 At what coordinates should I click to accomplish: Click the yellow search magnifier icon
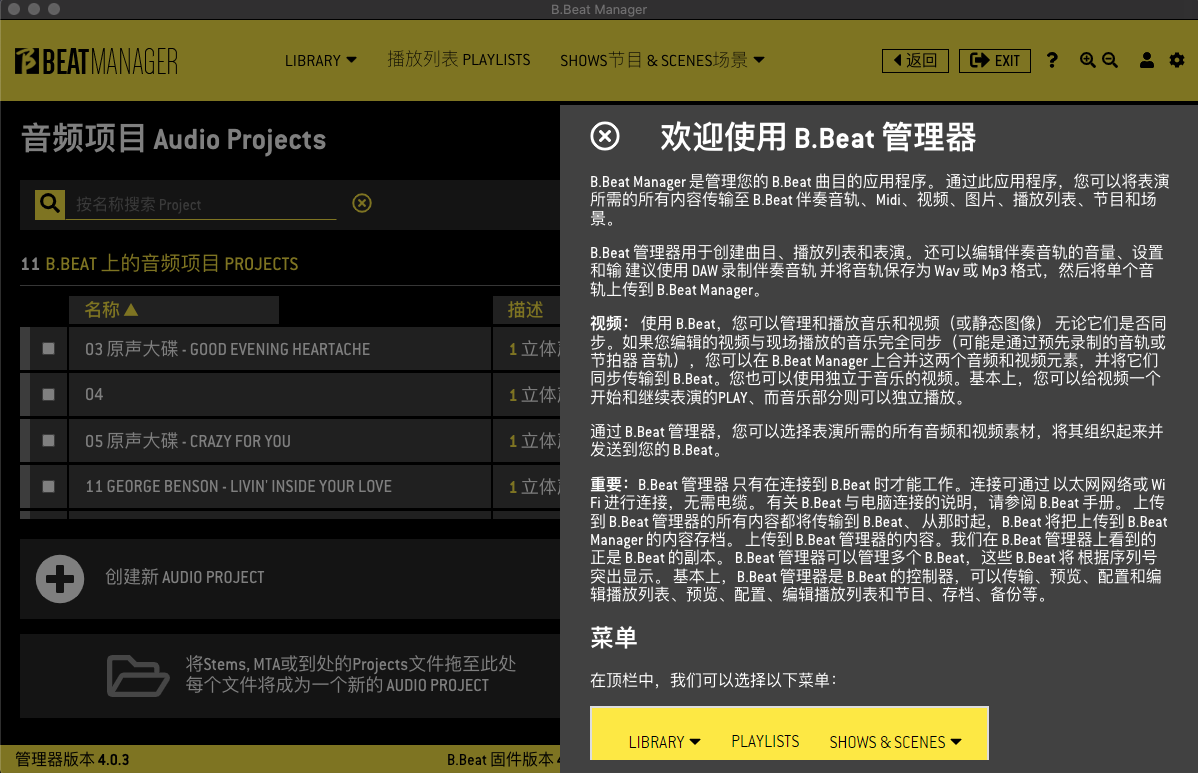(x=50, y=204)
